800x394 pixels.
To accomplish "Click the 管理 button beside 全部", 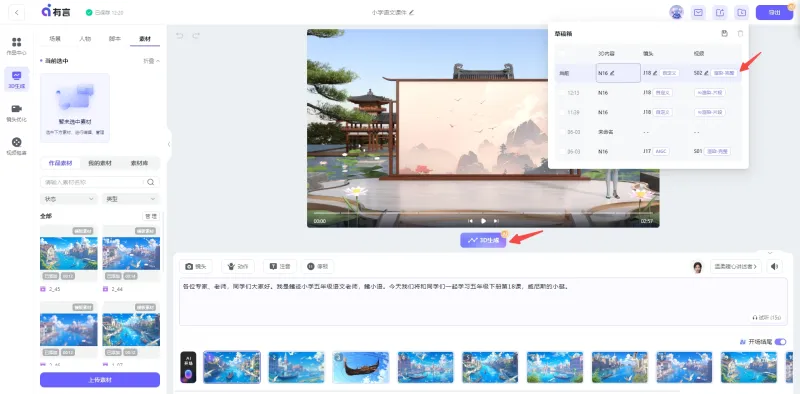I will coord(151,216).
